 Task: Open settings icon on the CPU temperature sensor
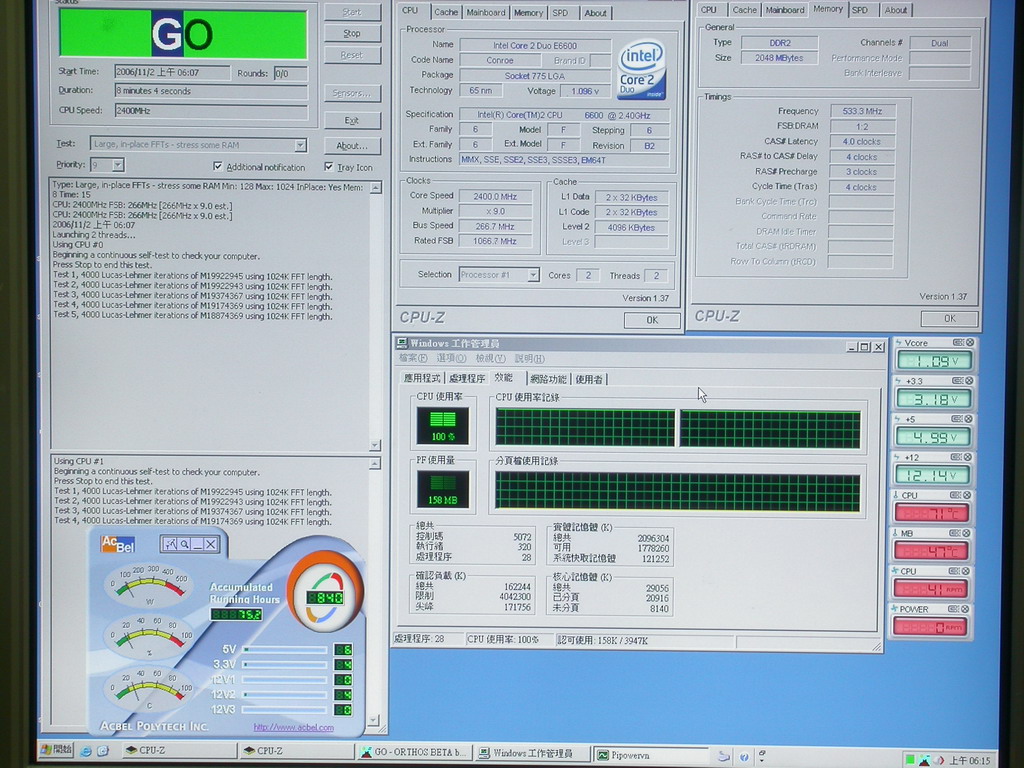point(955,495)
